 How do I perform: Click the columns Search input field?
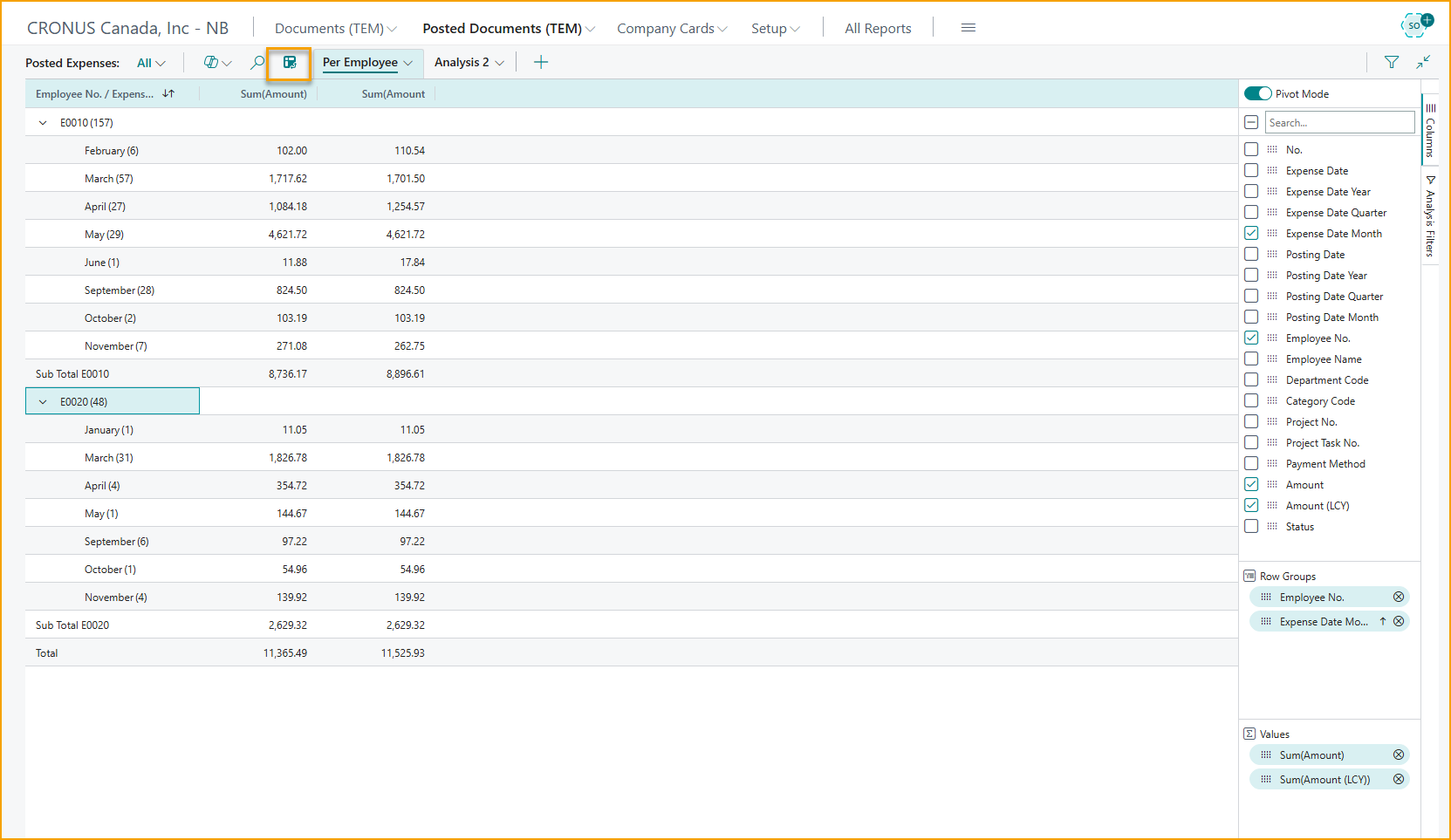click(1339, 123)
